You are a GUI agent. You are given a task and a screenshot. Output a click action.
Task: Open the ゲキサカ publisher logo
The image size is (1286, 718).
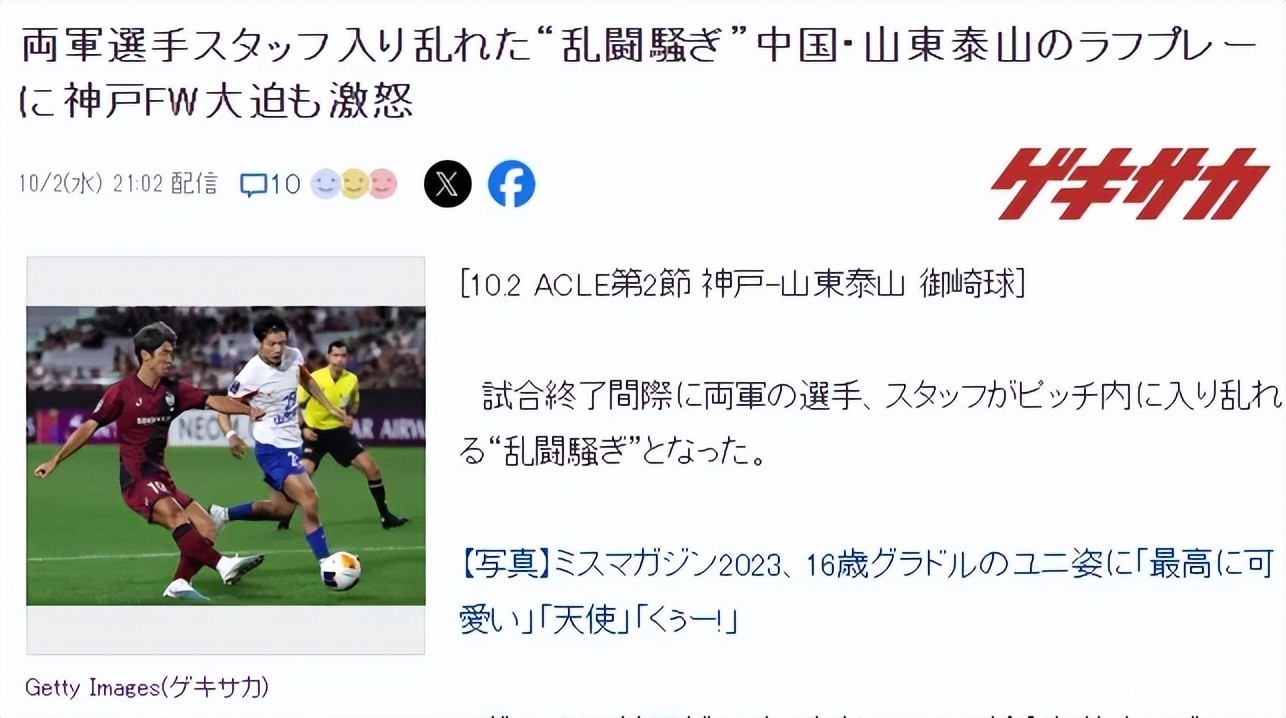(x=1130, y=184)
